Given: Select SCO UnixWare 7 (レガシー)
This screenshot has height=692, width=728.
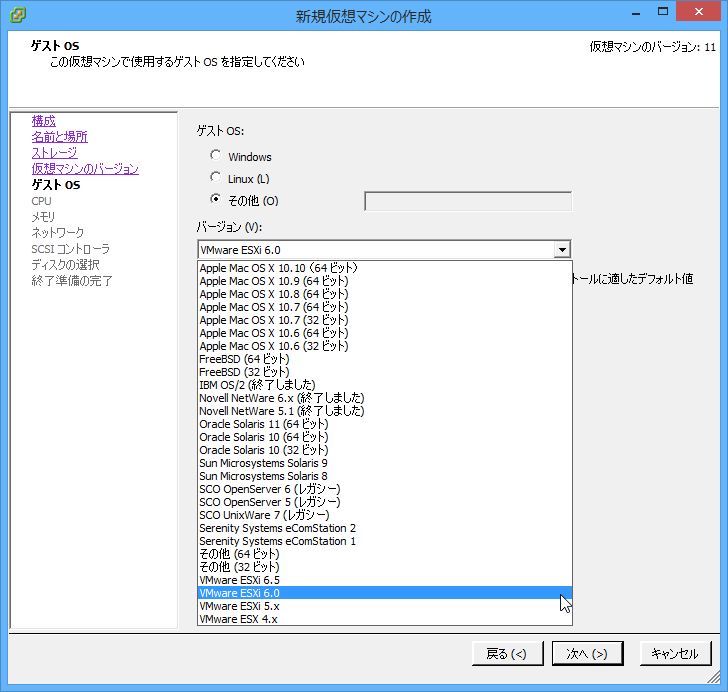Looking at the screenshot, I should tap(384, 515).
